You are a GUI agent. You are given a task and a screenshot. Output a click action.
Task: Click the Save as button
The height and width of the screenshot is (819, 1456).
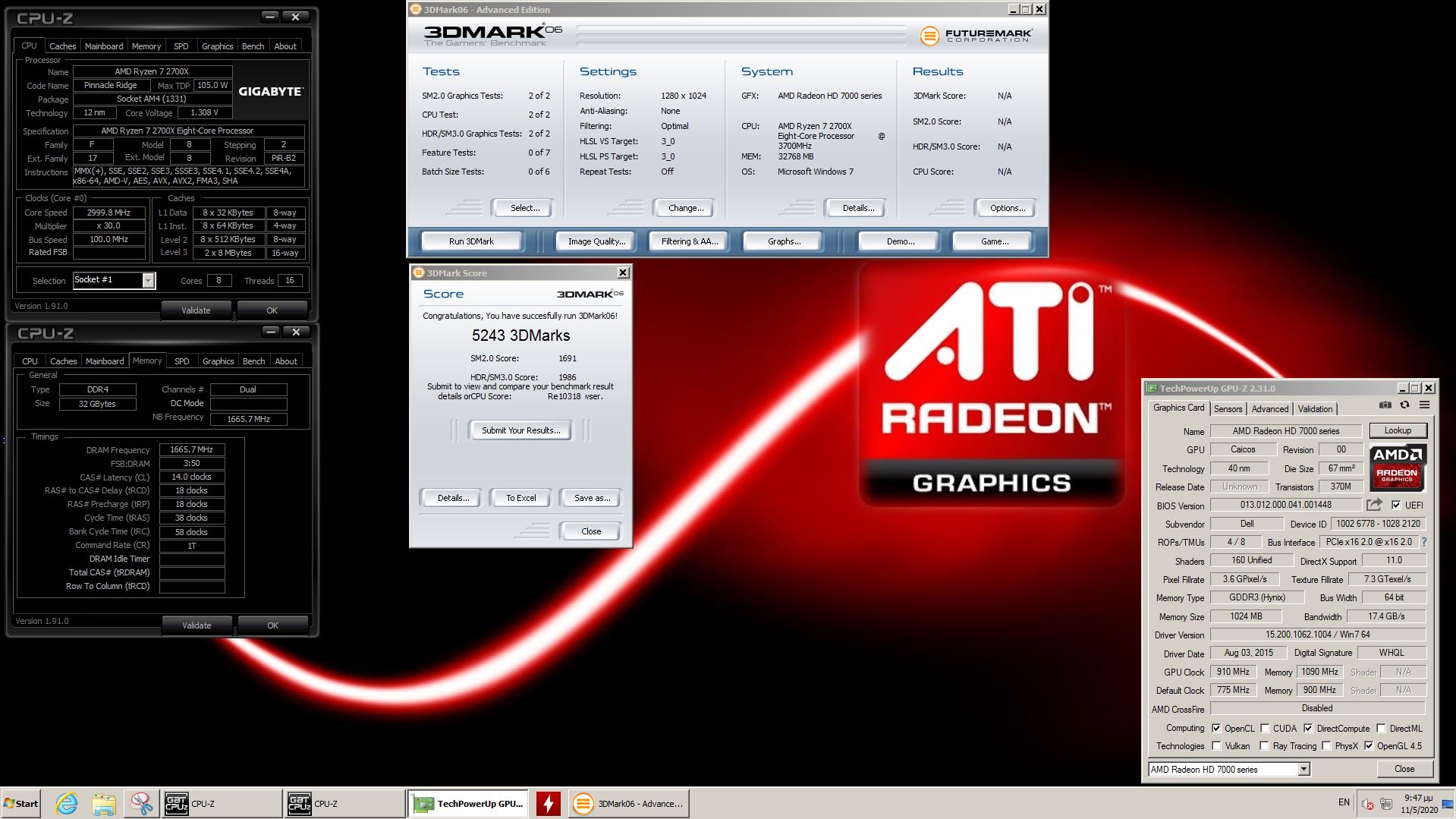[592, 498]
